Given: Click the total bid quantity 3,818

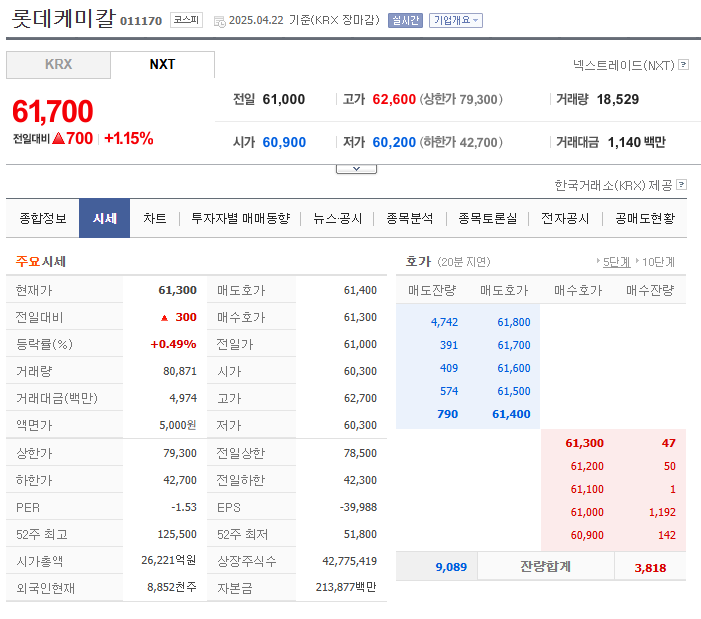Looking at the screenshot, I should pos(650,568).
